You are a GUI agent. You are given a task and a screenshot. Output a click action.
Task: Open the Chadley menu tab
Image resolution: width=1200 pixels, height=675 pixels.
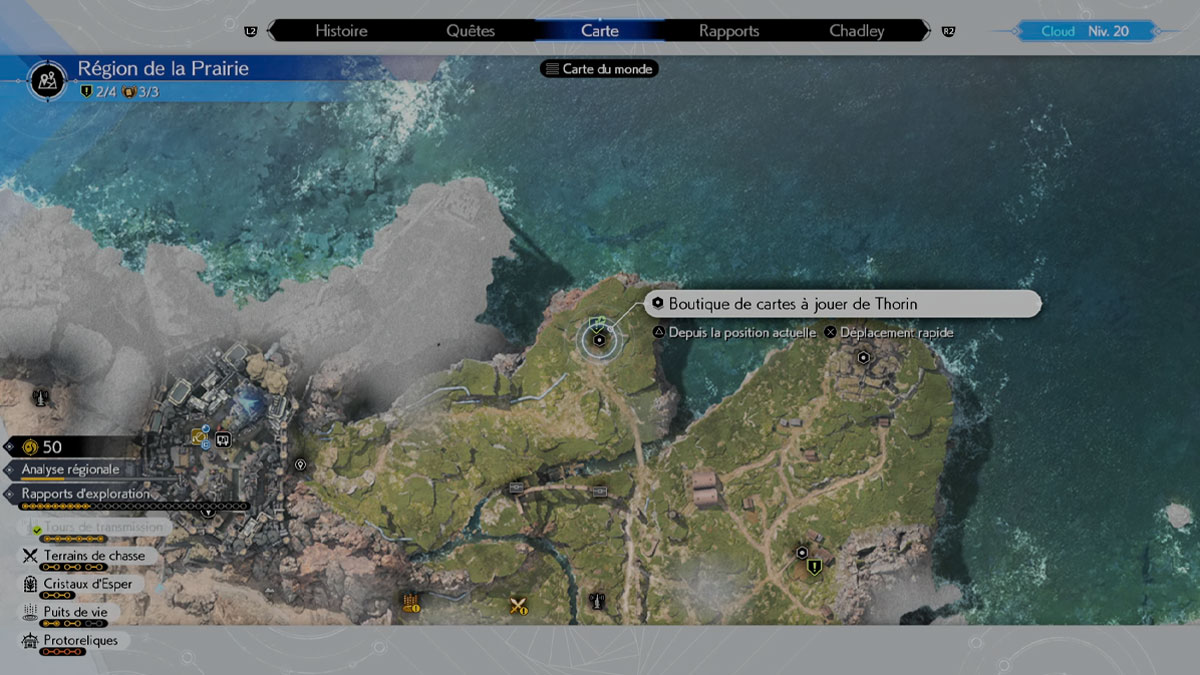click(856, 30)
